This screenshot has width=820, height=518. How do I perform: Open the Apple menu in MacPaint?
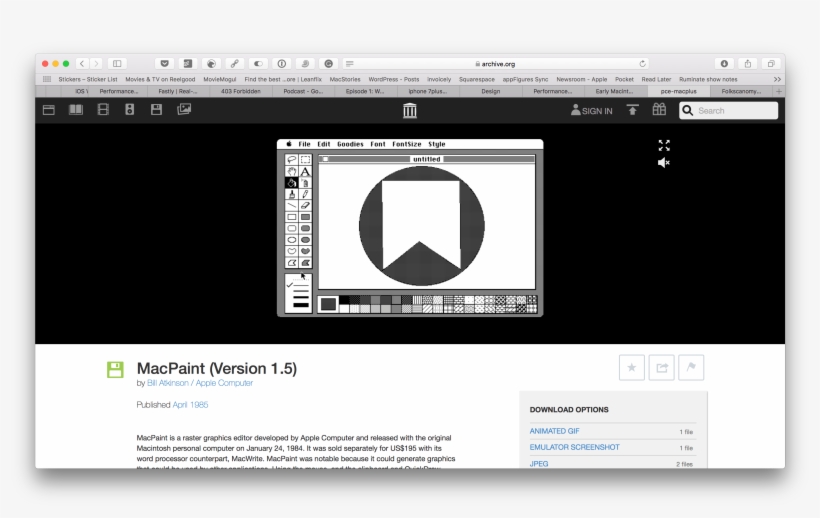click(289, 144)
